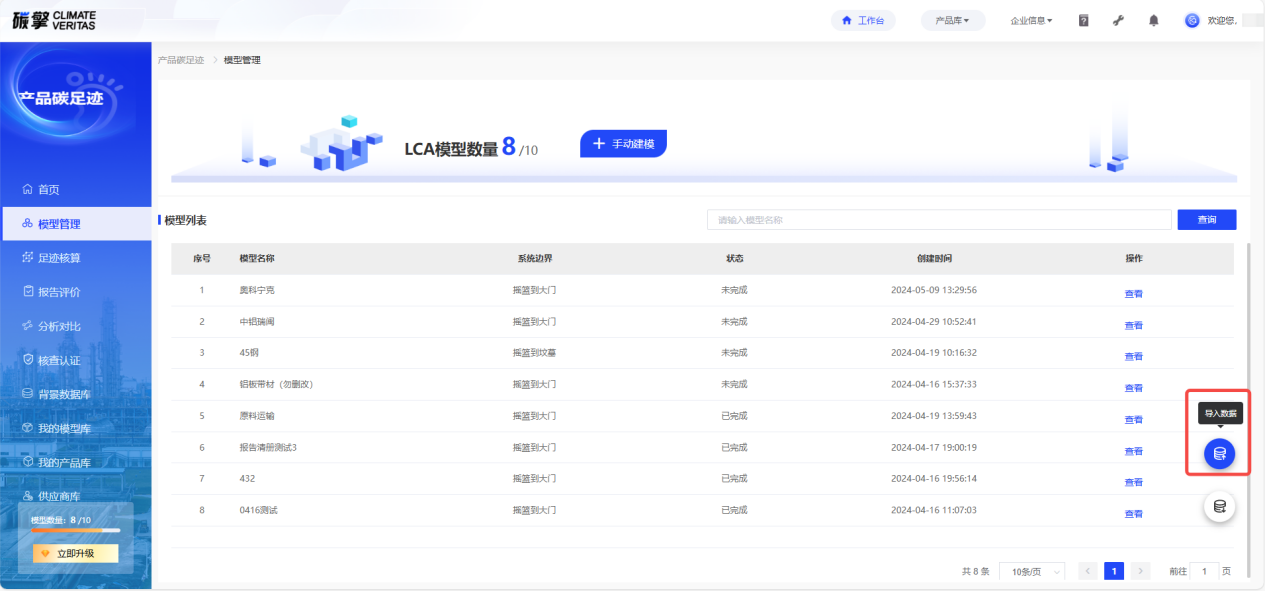The height and width of the screenshot is (591, 1265).
Task: Click 查看 link for 奥科宁克
Action: click(x=1133, y=293)
